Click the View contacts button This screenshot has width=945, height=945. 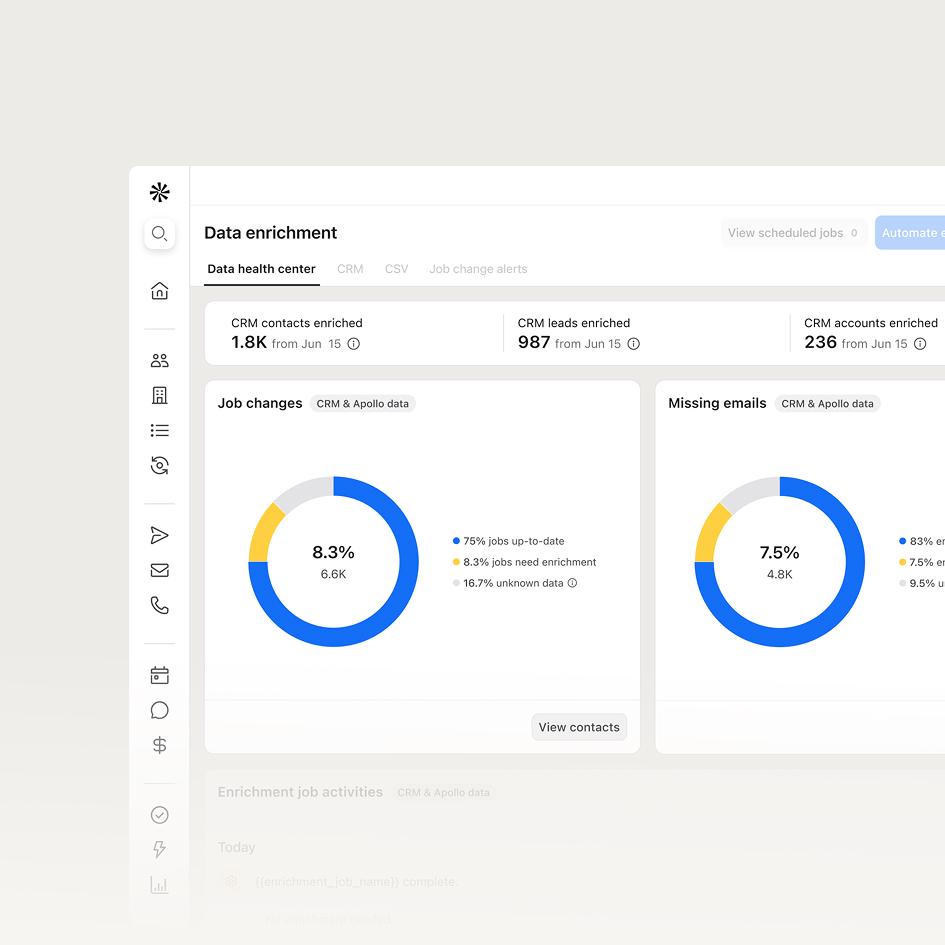[579, 727]
